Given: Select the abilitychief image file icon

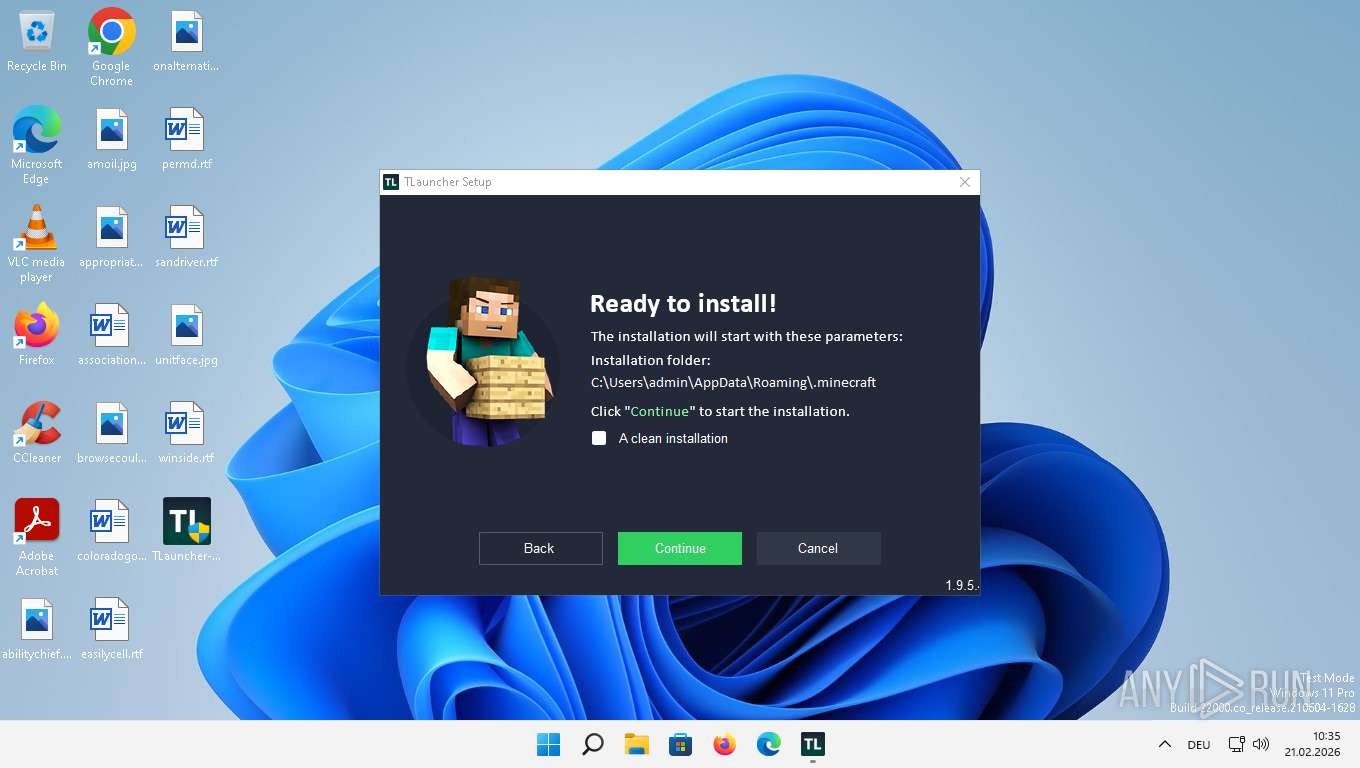Looking at the screenshot, I should pyautogui.click(x=37, y=631).
